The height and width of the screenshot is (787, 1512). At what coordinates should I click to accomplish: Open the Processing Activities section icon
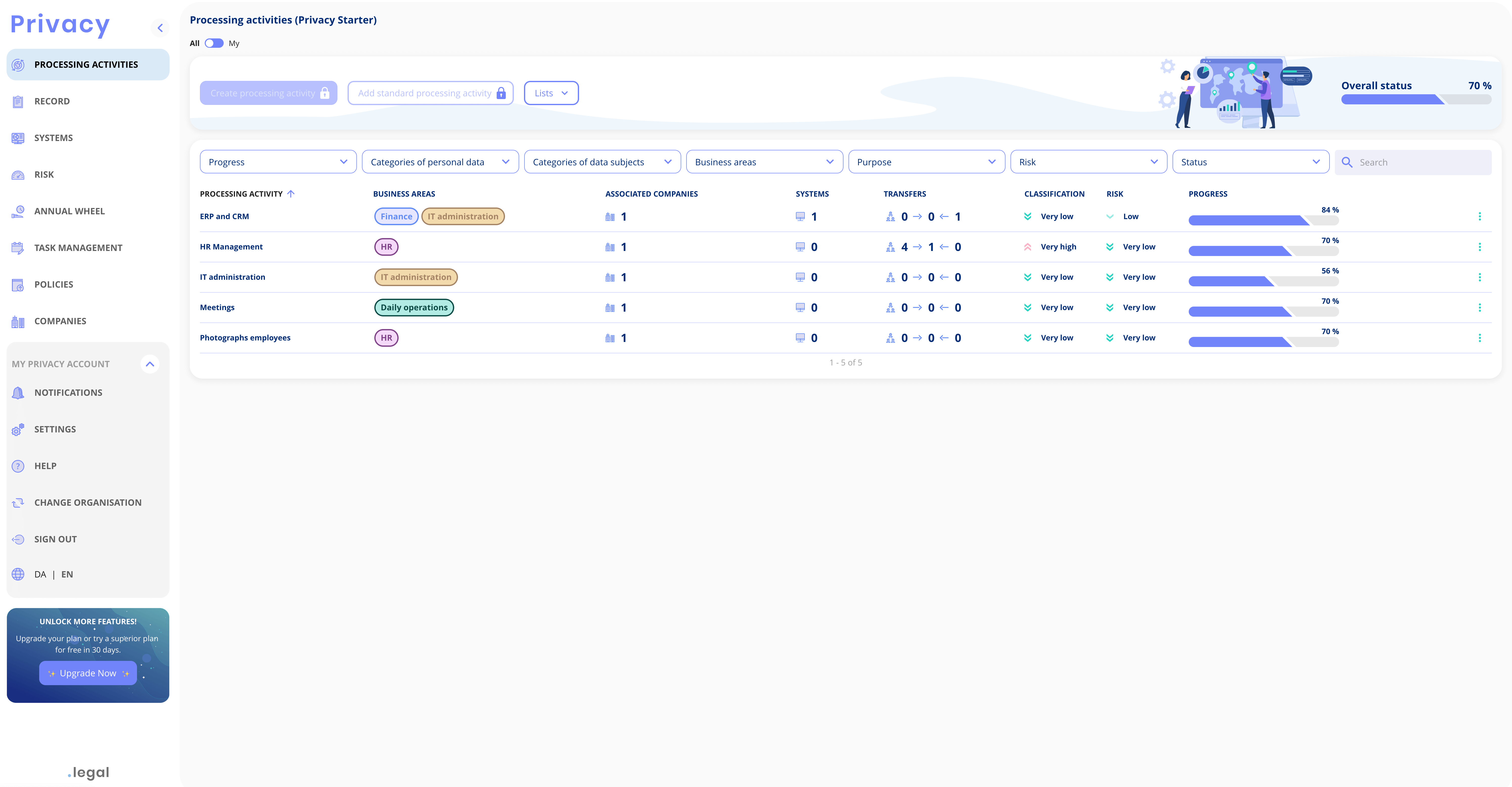18,64
